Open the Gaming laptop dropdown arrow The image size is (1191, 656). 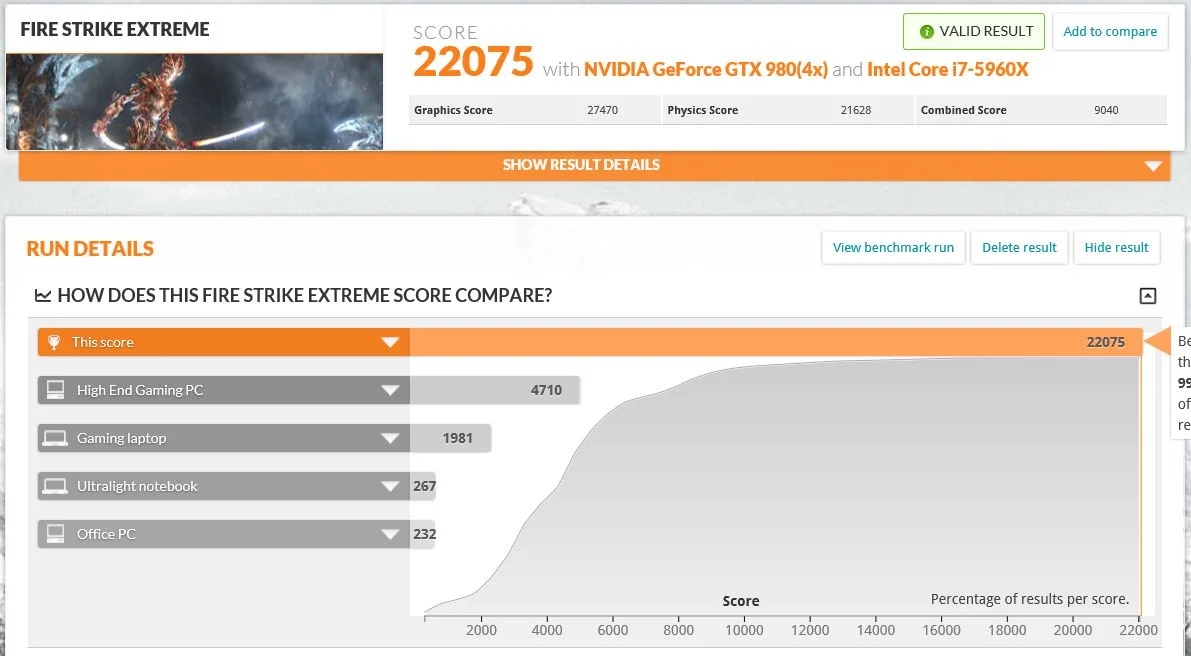coord(390,438)
